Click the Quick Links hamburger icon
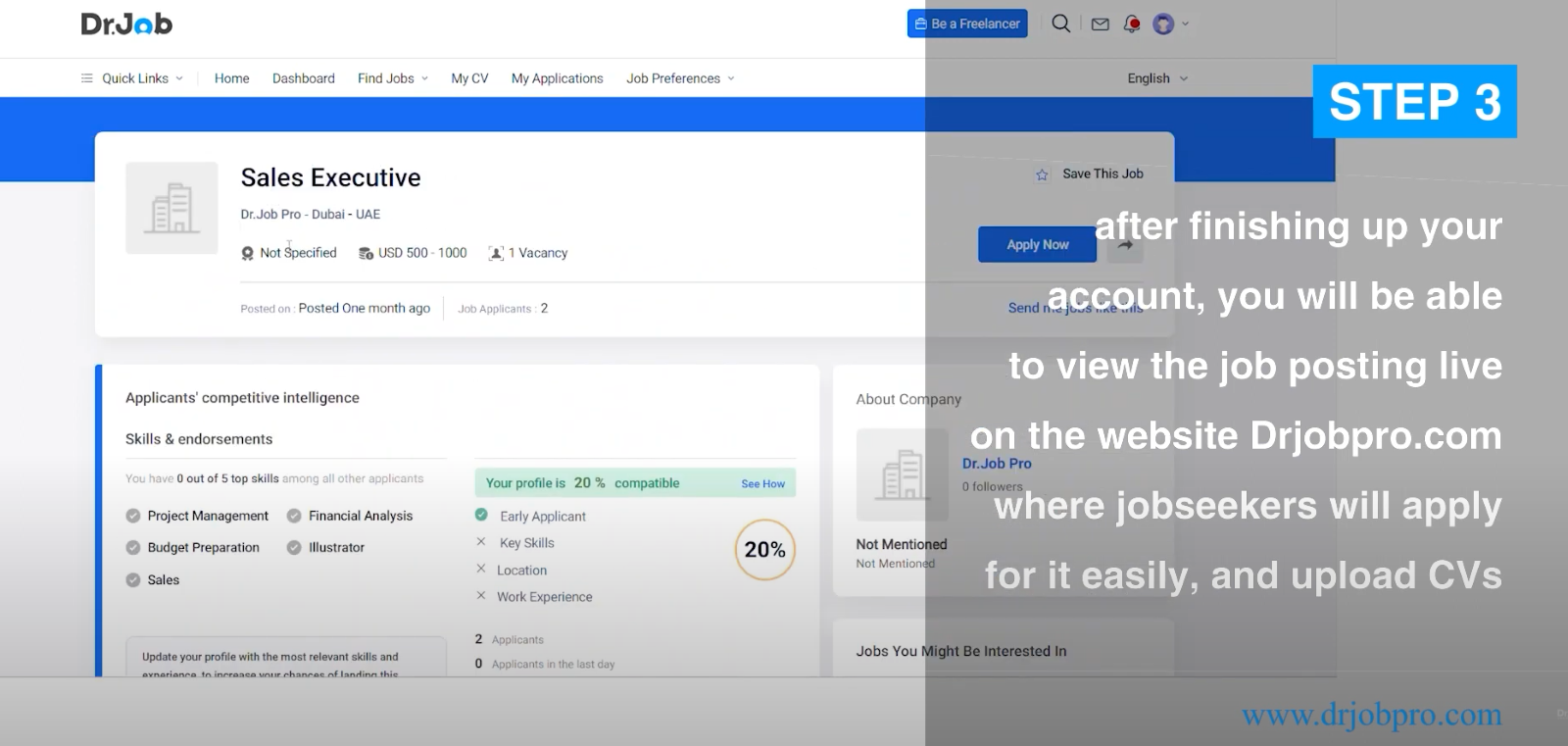This screenshot has height=746, width=1568. [87, 78]
